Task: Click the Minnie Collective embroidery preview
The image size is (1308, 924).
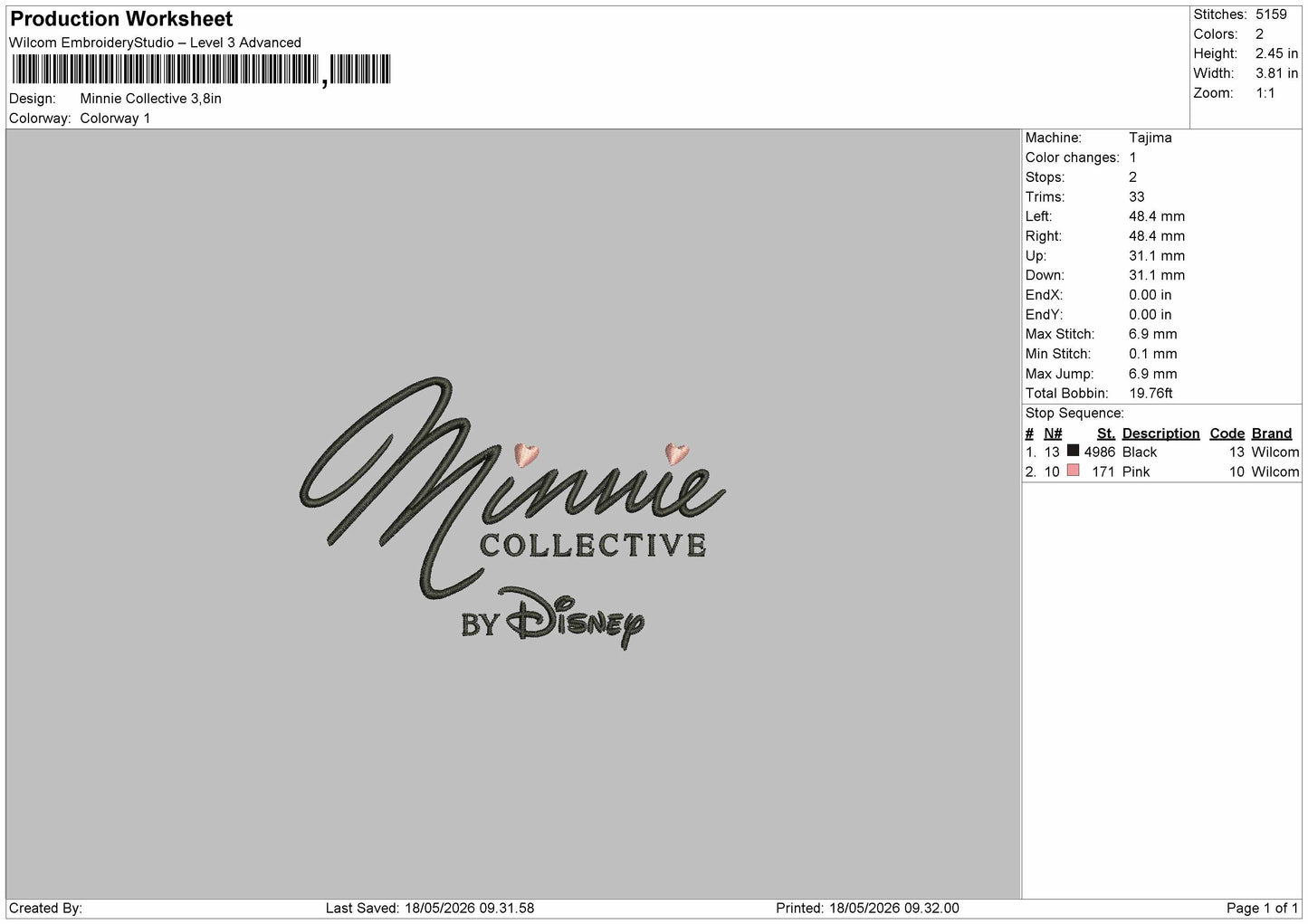Action: tap(513, 513)
